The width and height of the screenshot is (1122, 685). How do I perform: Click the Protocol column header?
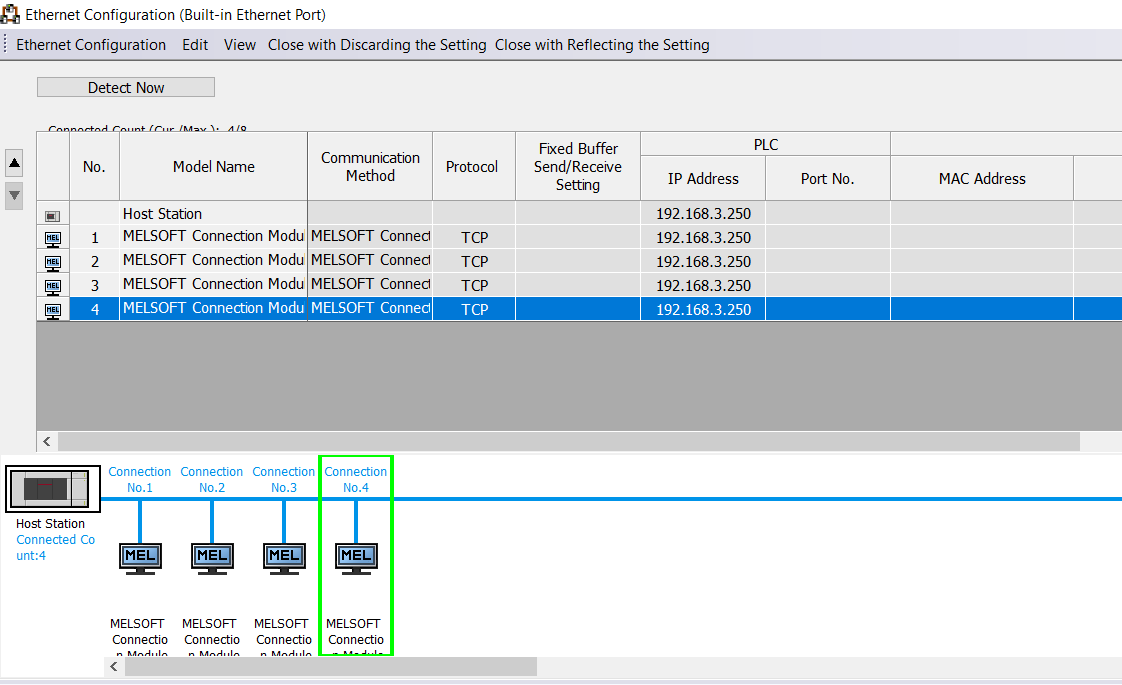pos(472,166)
